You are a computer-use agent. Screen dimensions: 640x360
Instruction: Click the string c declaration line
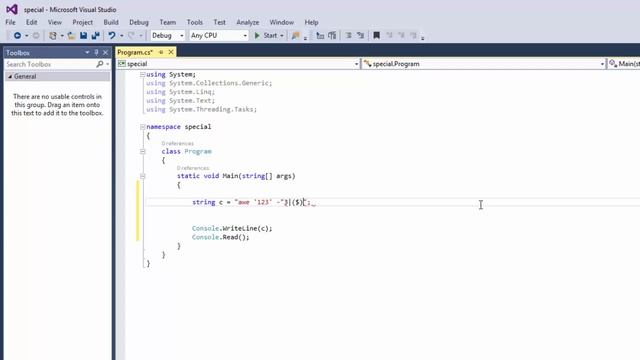click(251, 202)
